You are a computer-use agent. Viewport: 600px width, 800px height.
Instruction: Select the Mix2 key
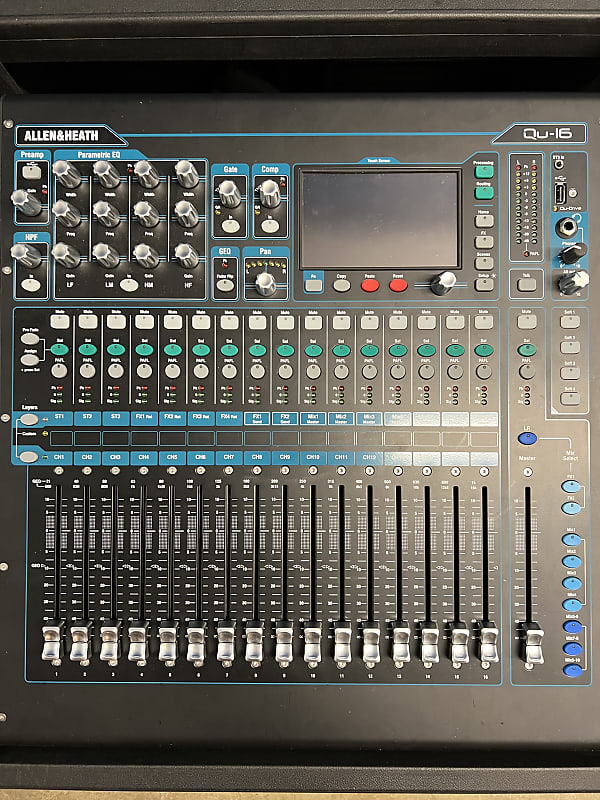coord(571,562)
